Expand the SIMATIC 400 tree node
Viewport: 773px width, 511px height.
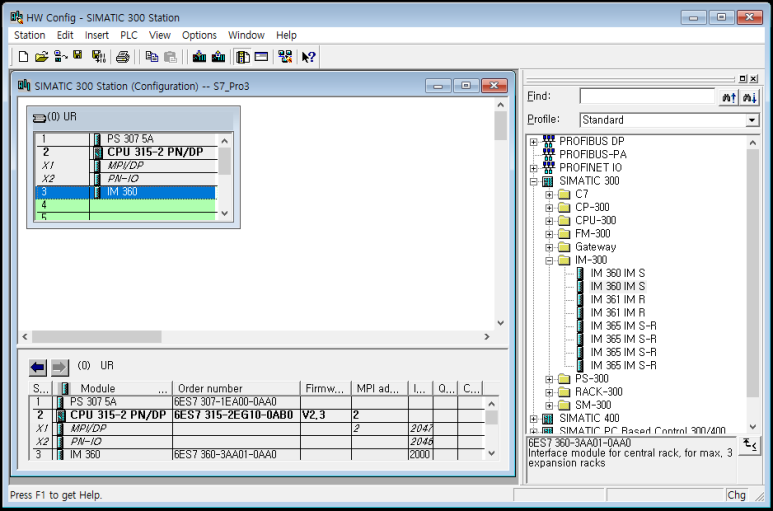533,419
